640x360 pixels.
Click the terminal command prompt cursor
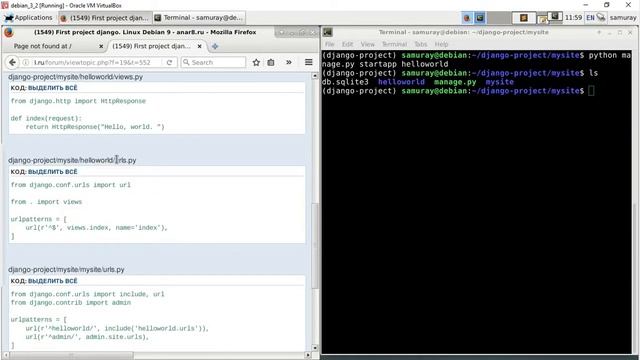[x=591, y=91]
